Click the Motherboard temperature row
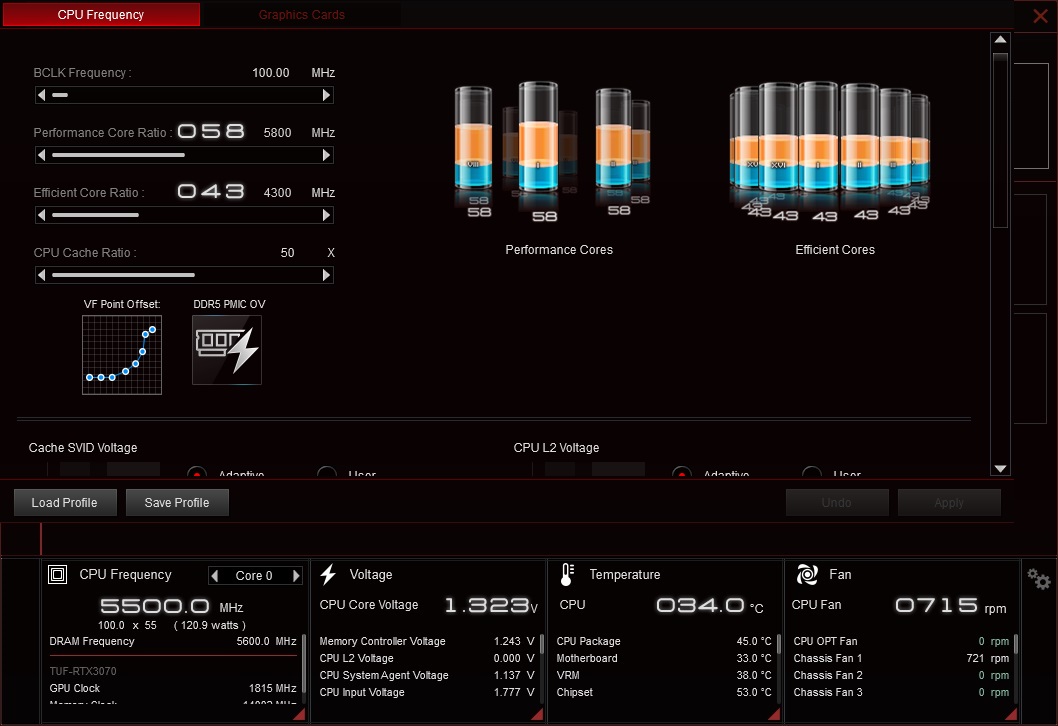The width and height of the screenshot is (1058, 726). tap(664, 659)
